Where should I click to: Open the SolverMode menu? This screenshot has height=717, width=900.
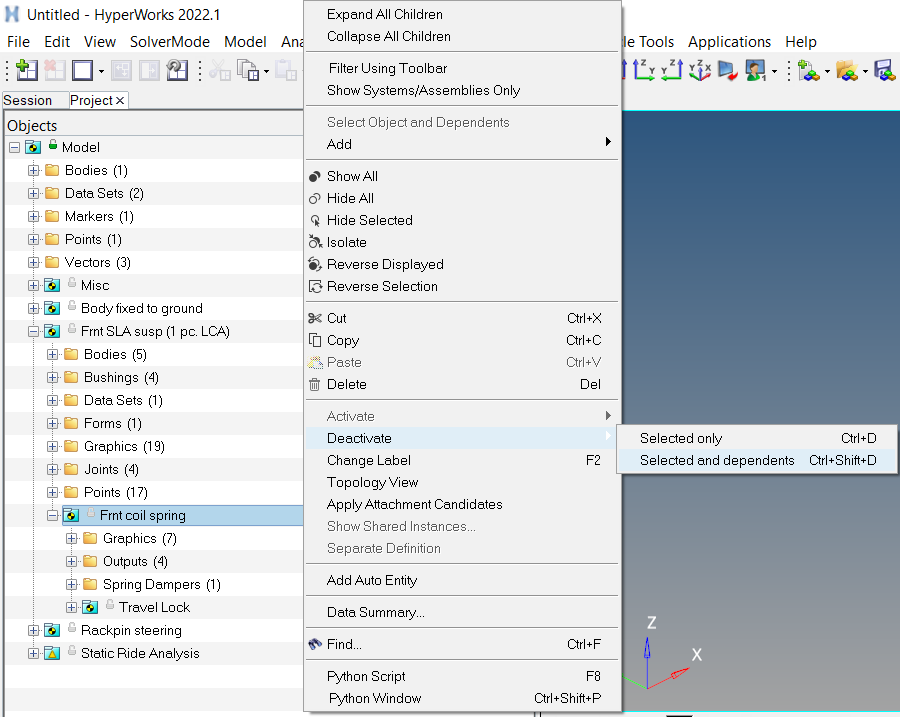pyautogui.click(x=170, y=42)
